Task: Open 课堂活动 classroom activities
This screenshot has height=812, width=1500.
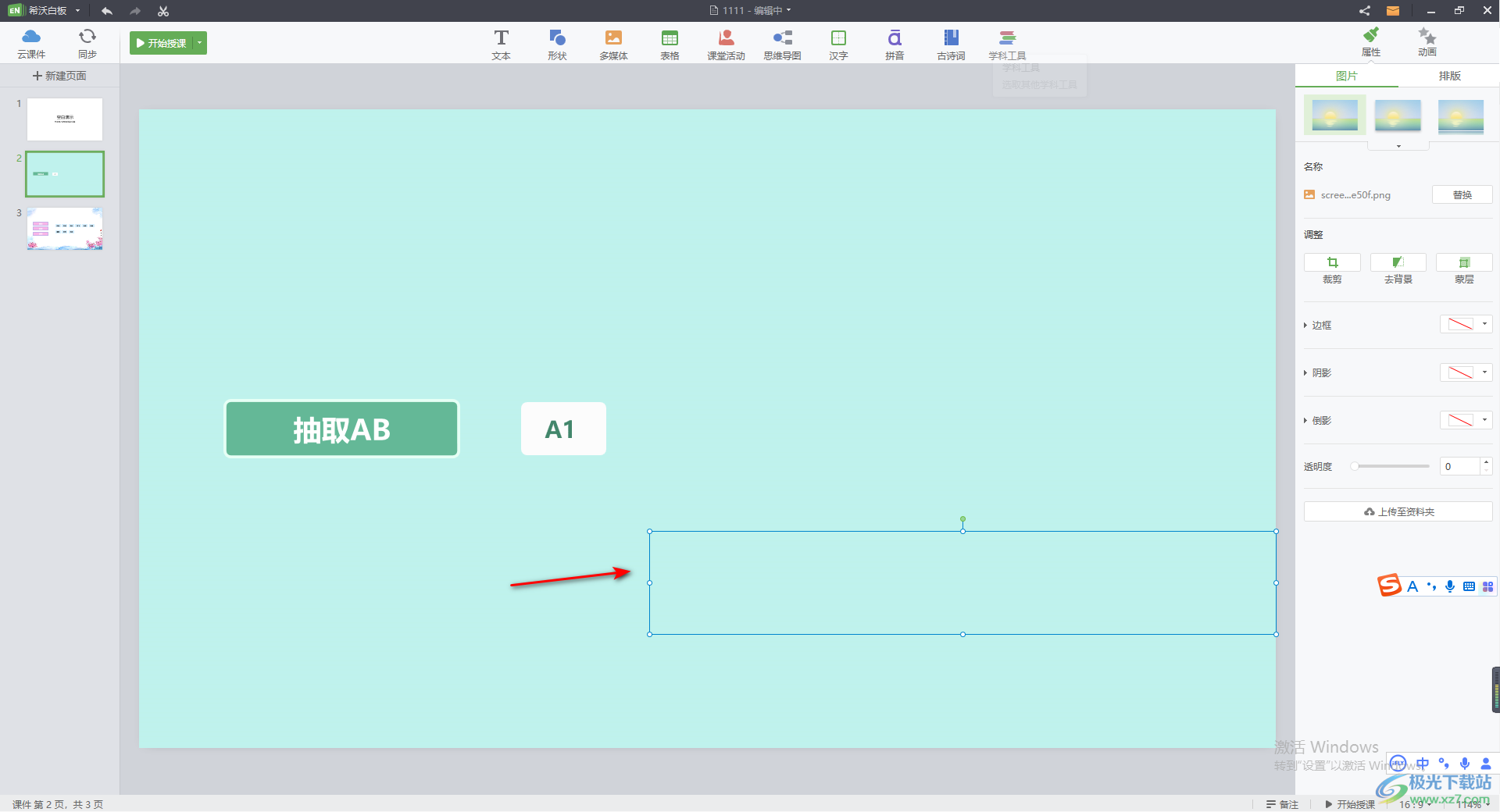Action: click(x=726, y=45)
